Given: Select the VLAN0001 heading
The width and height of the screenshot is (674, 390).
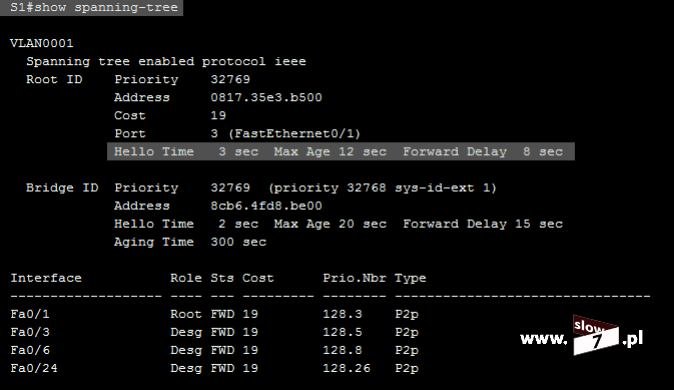Looking at the screenshot, I should point(42,43).
